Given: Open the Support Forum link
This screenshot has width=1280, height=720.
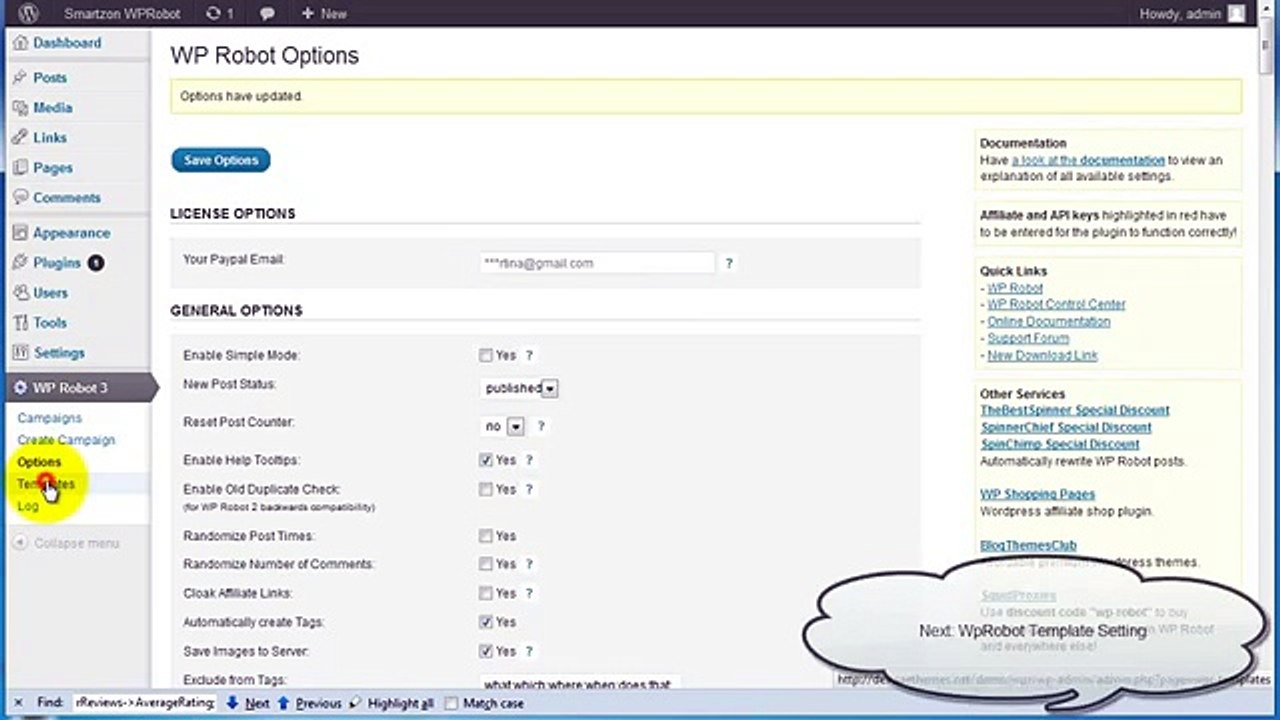Looking at the screenshot, I should (1028, 338).
